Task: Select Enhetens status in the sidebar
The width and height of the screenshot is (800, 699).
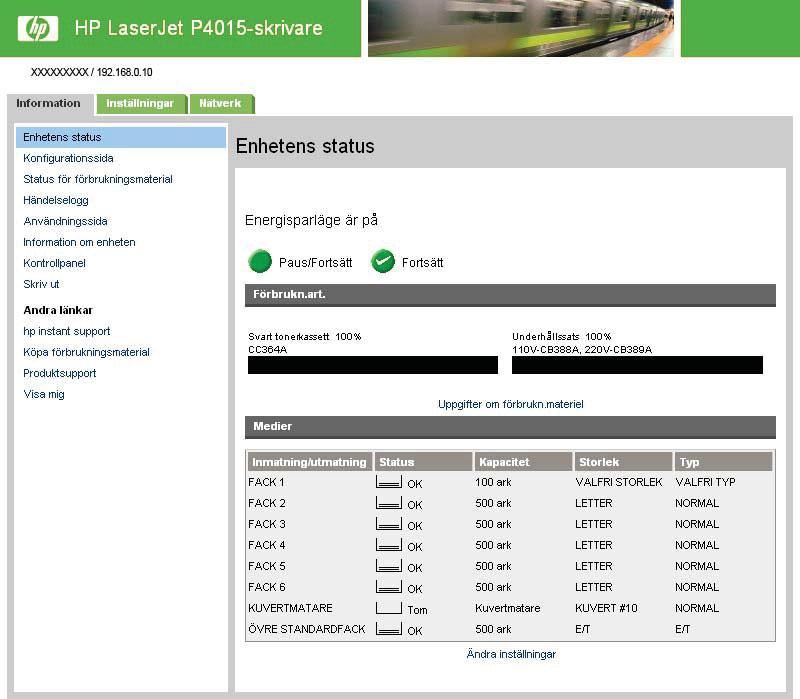Action: pos(121,137)
